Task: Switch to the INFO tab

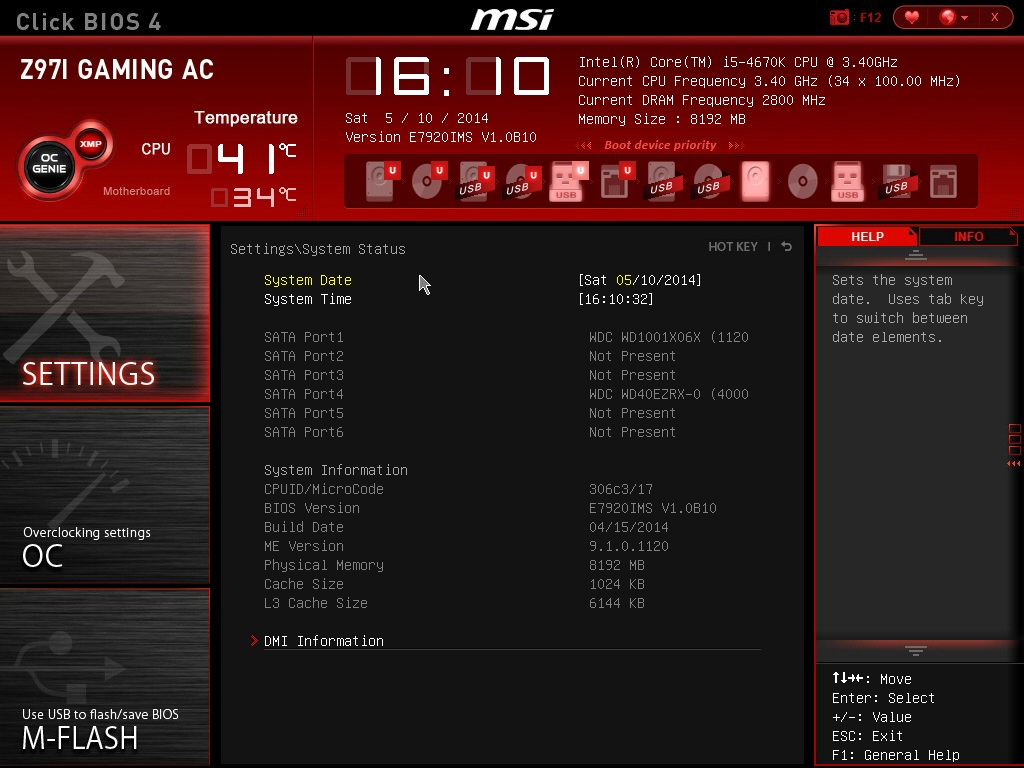Action: 968,236
